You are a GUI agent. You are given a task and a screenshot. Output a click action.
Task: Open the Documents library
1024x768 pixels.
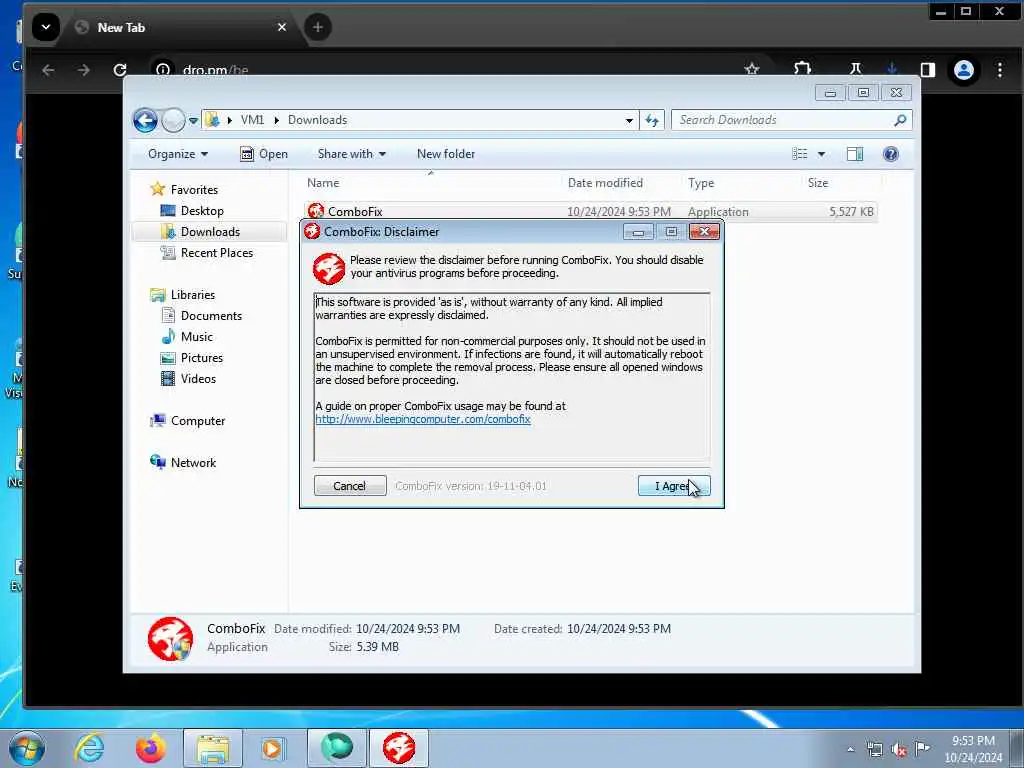(211, 316)
